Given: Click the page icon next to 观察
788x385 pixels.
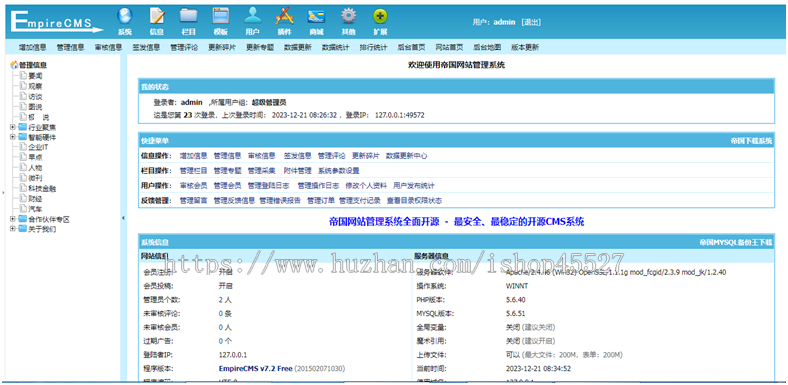Looking at the screenshot, I should (x=23, y=86).
